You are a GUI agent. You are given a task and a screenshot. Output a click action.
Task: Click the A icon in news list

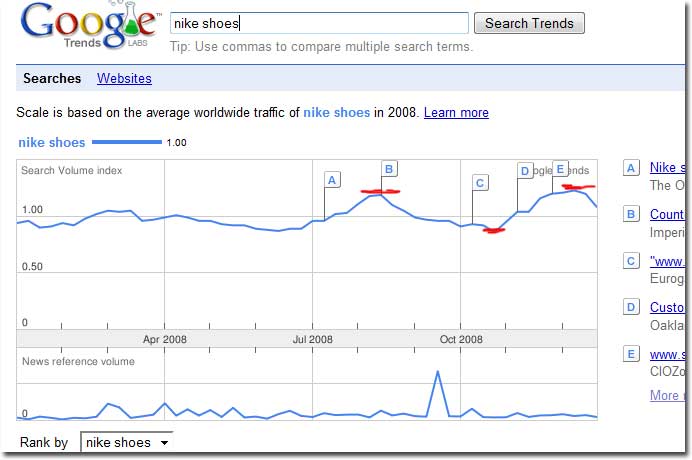point(631,168)
